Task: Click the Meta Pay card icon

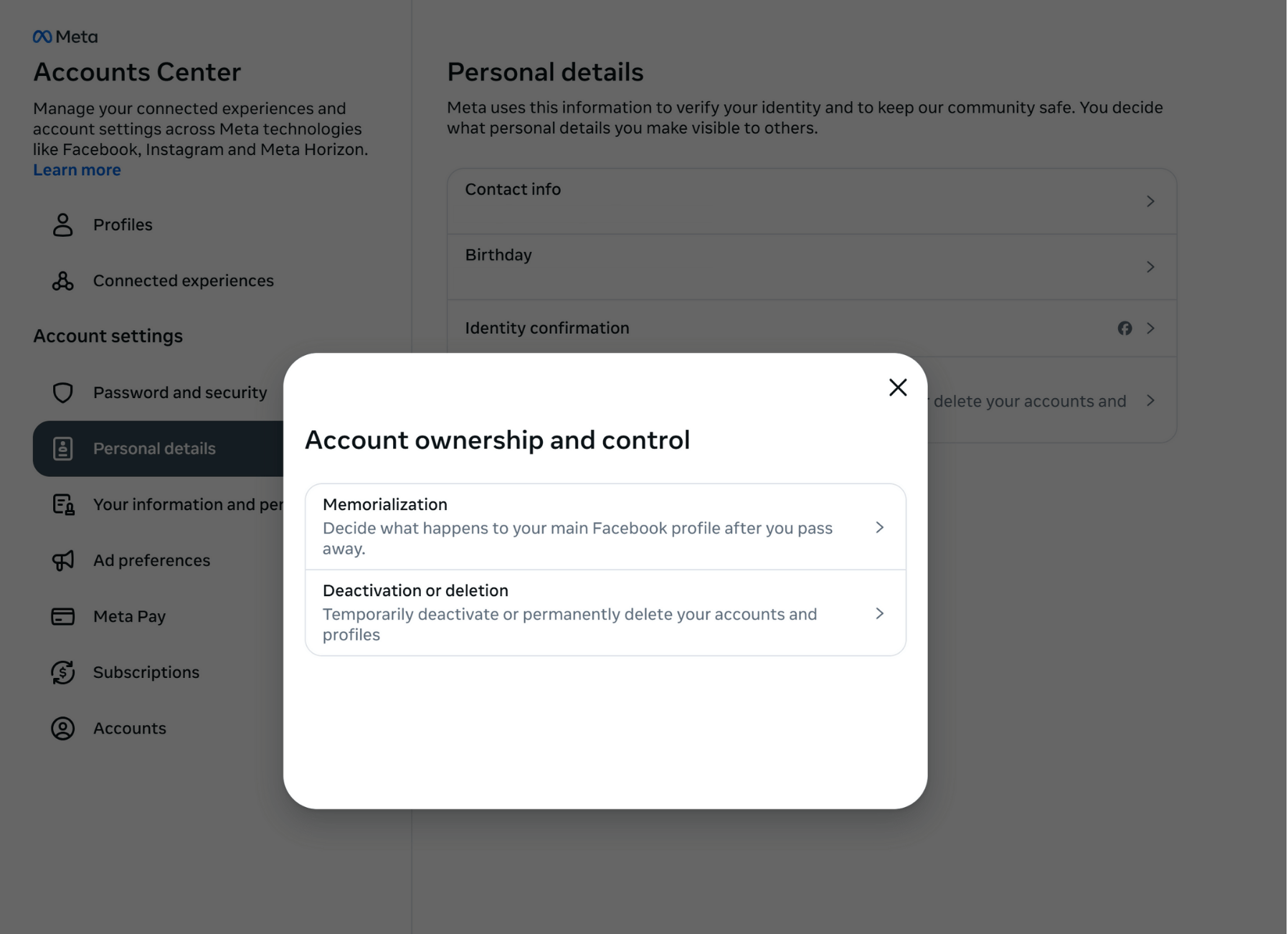Action: click(63, 617)
